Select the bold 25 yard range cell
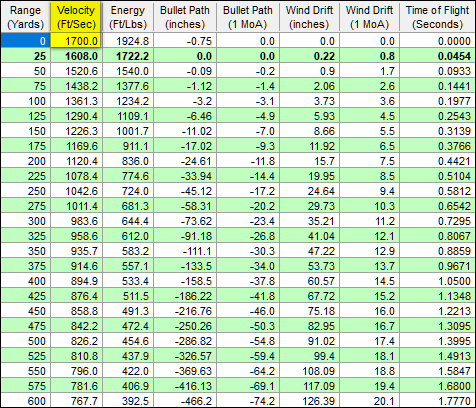The height and width of the screenshot is (408, 476). (25, 56)
